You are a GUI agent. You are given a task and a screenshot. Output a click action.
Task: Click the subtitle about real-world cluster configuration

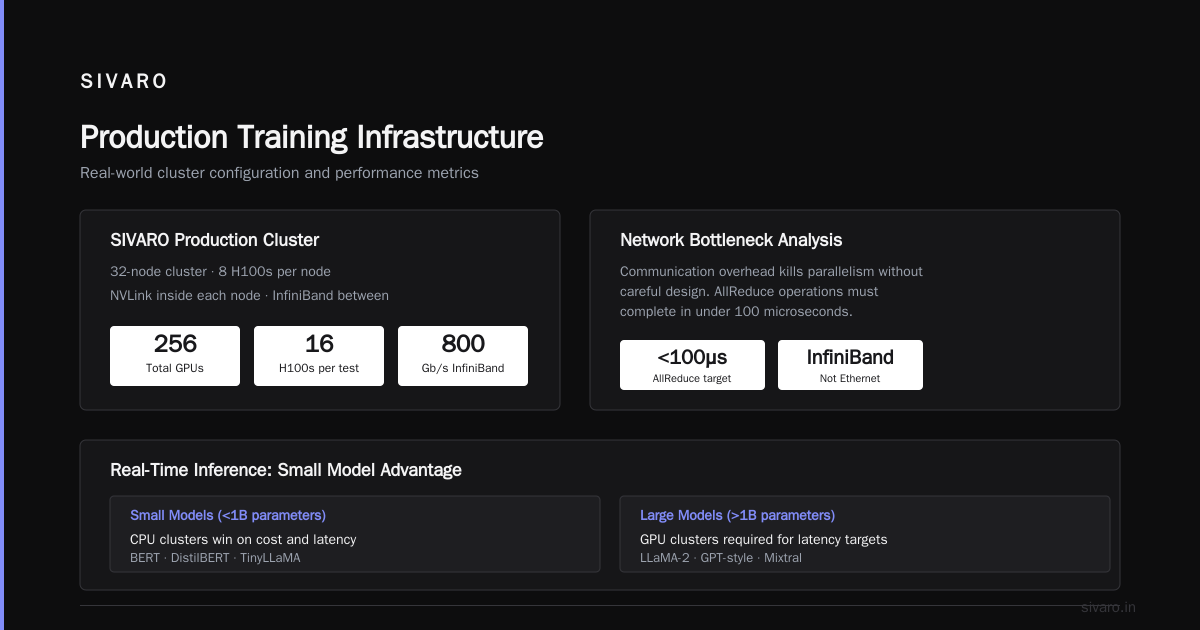(279, 173)
